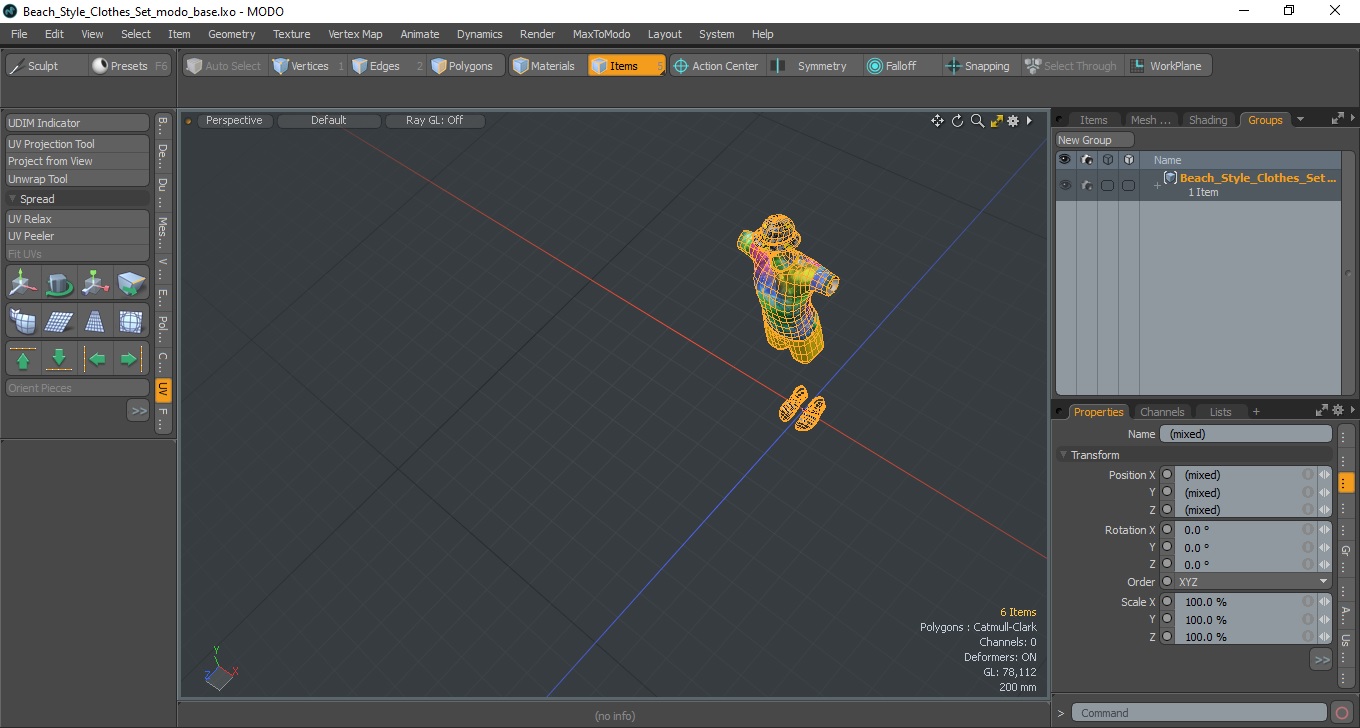Select the UV transform move tool icon
Screen dimensions: 1360x728
tap(23, 283)
